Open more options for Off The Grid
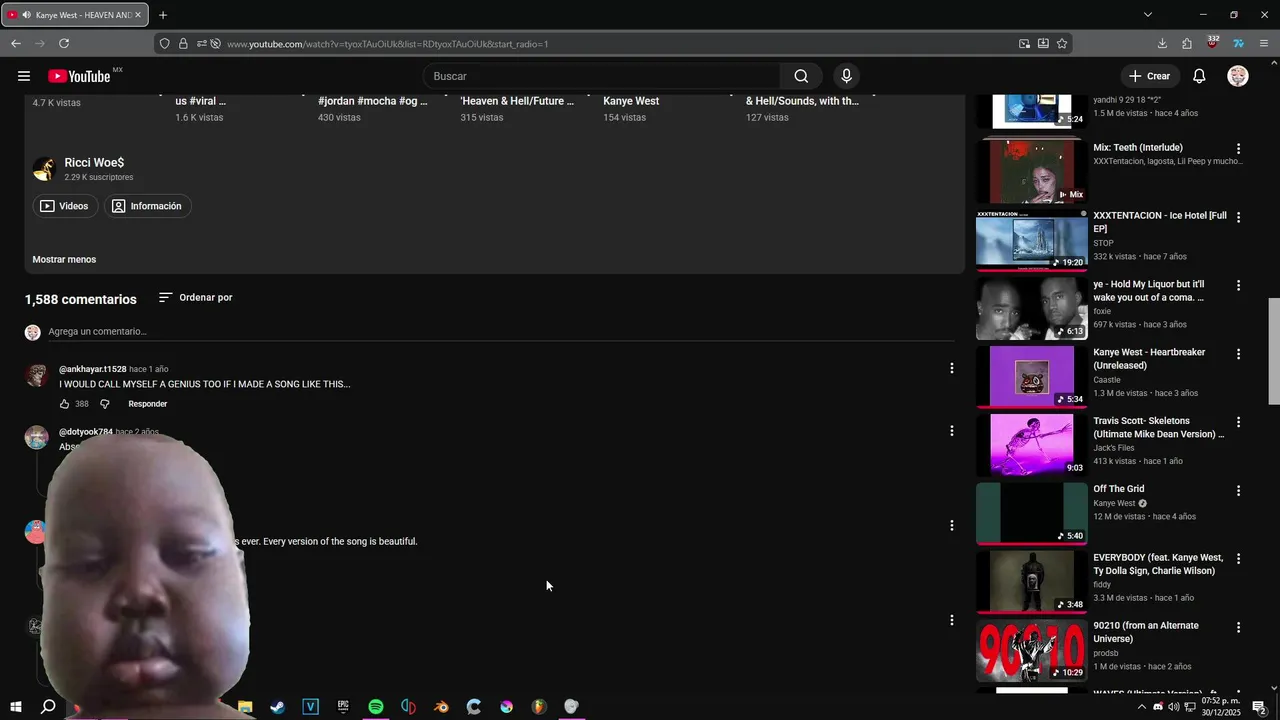 pos(1238,491)
